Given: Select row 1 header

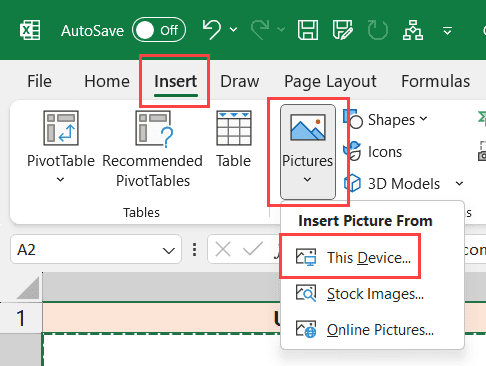Looking at the screenshot, I should tap(21, 318).
